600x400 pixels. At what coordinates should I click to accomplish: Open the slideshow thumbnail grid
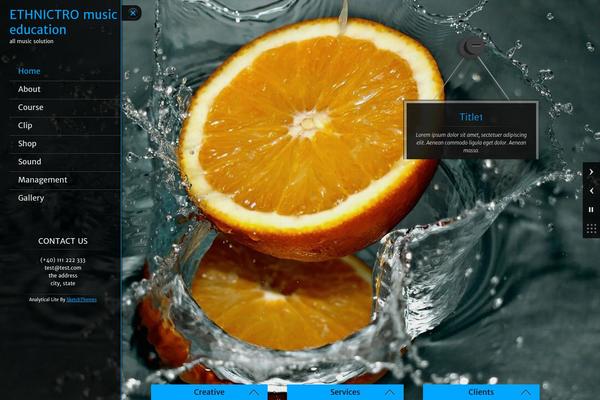(x=591, y=229)
